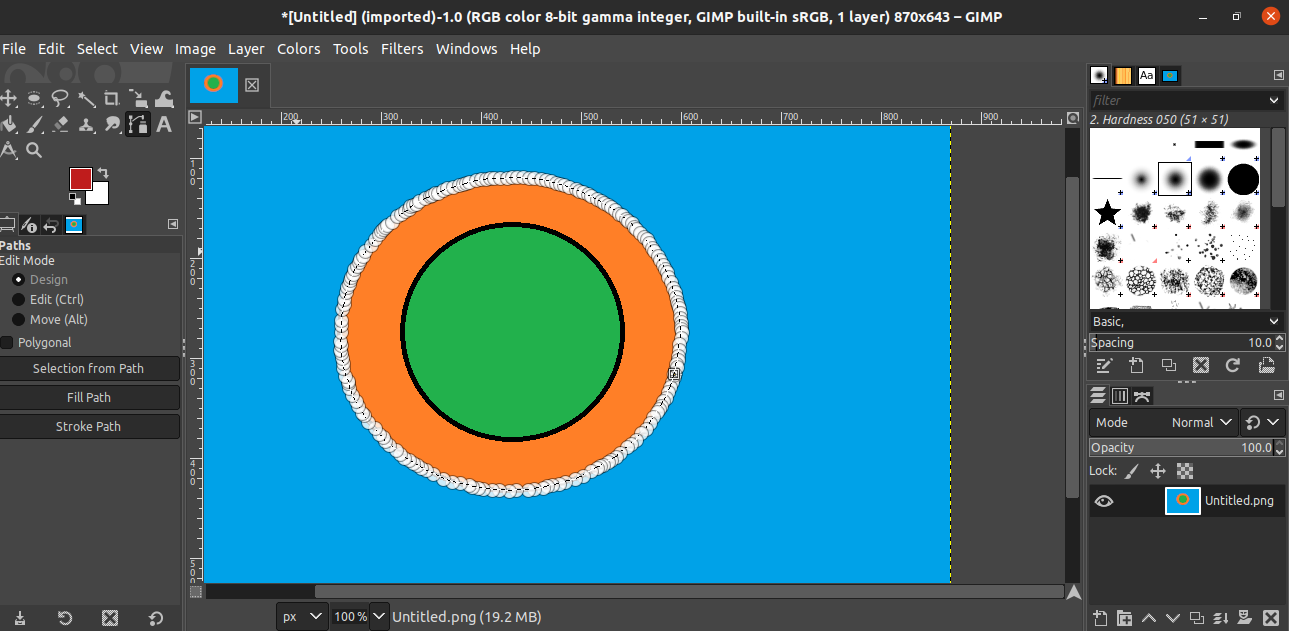Select the Text tool
The image size is (1289, 631).
164,124
